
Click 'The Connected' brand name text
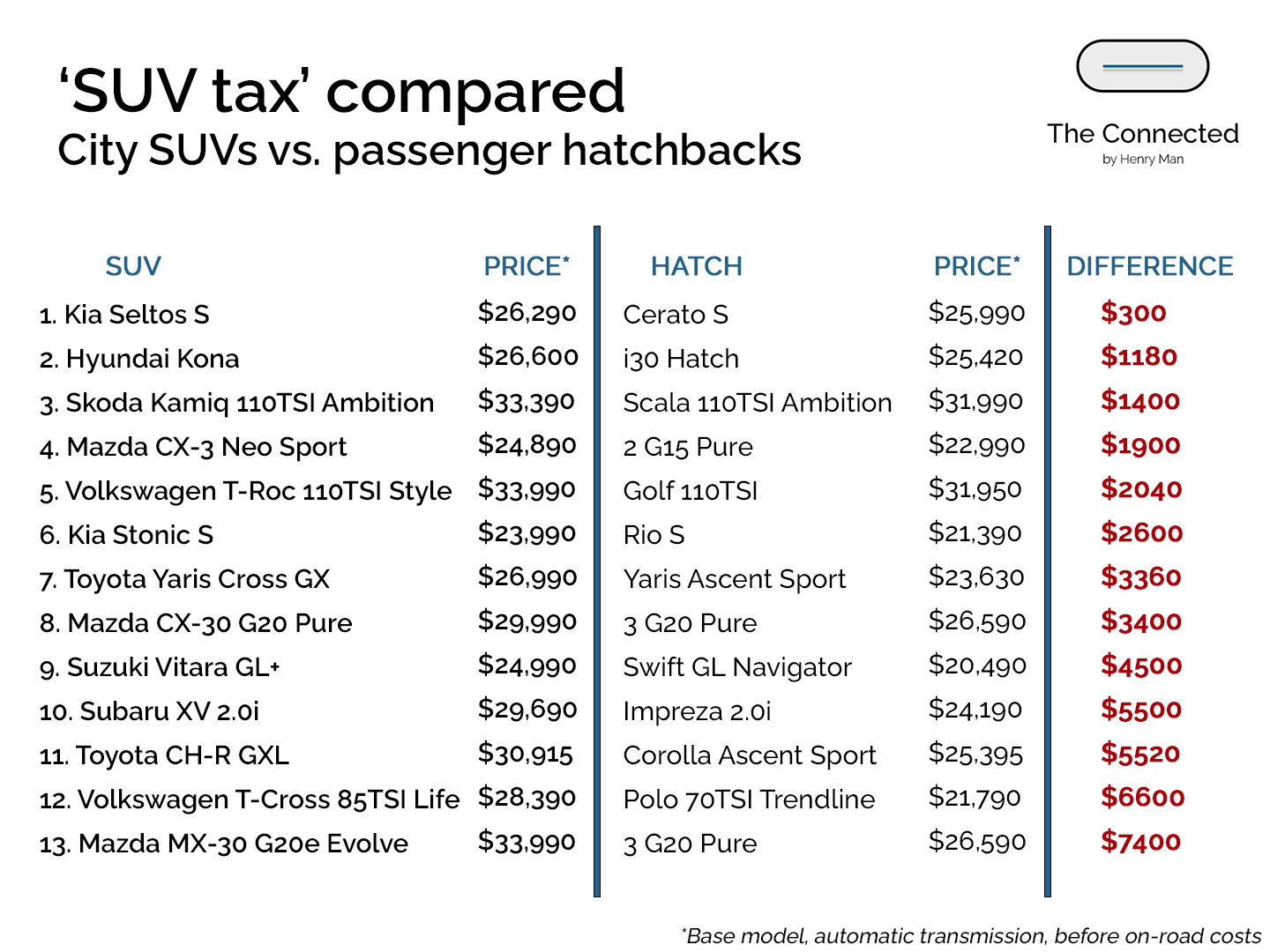click(x=1142, y=134)
